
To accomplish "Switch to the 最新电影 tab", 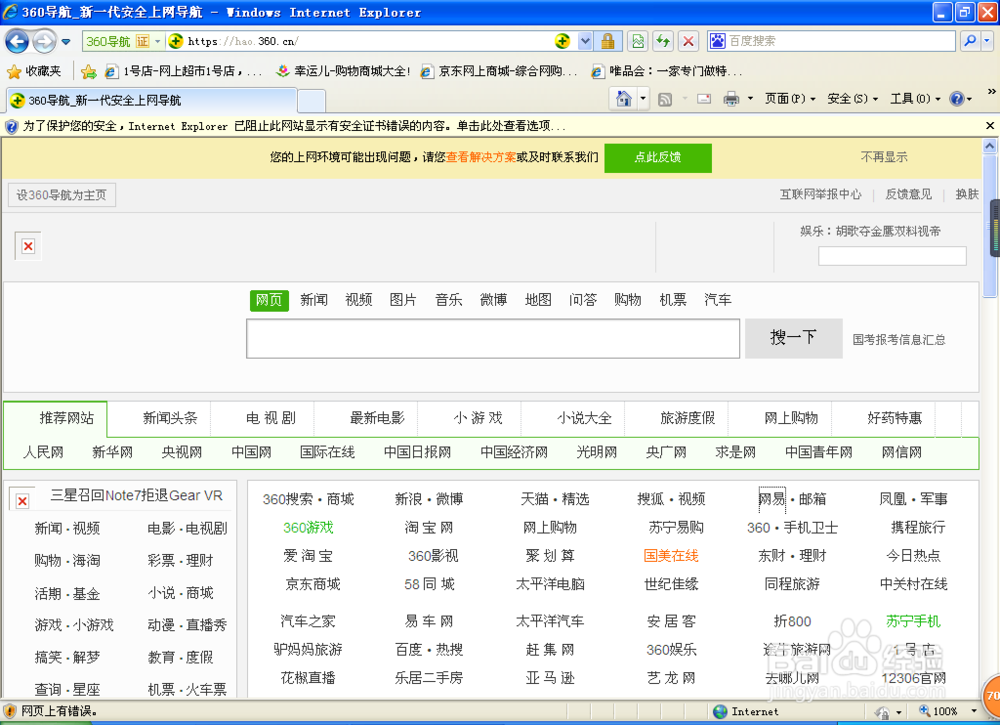I will coord(377,418).
